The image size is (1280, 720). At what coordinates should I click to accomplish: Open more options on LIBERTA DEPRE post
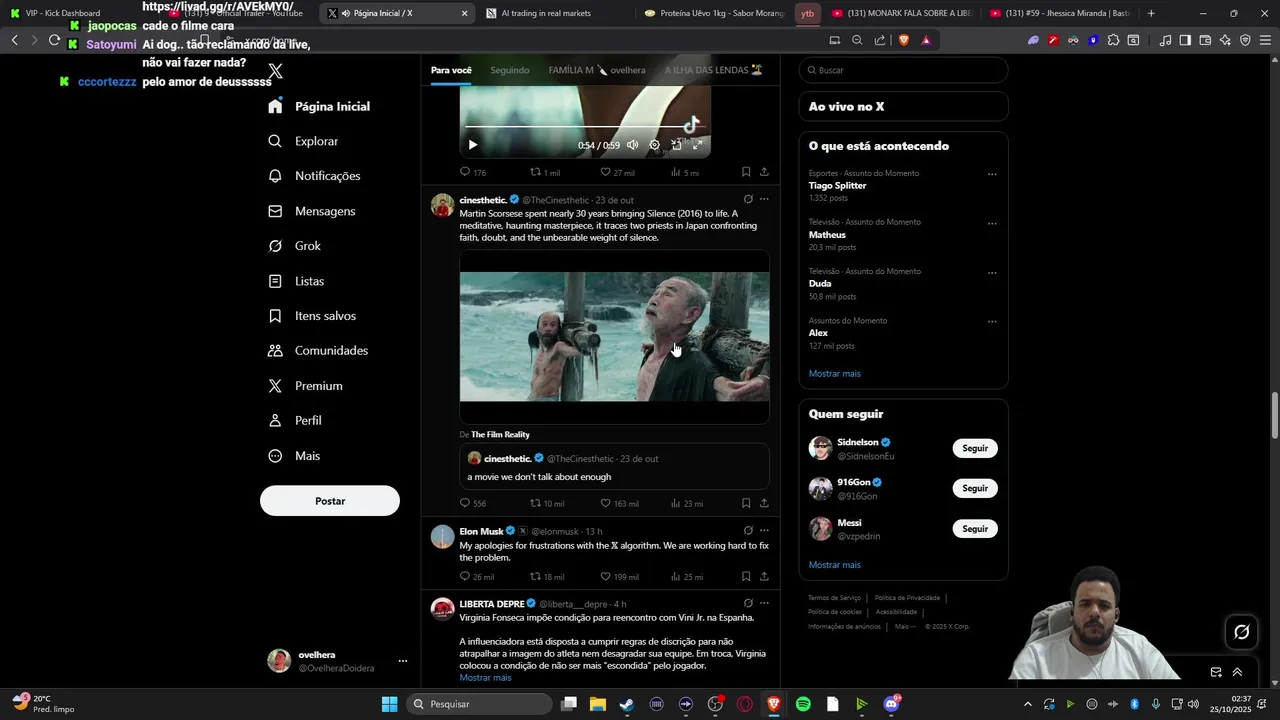(x=764, y=603)
